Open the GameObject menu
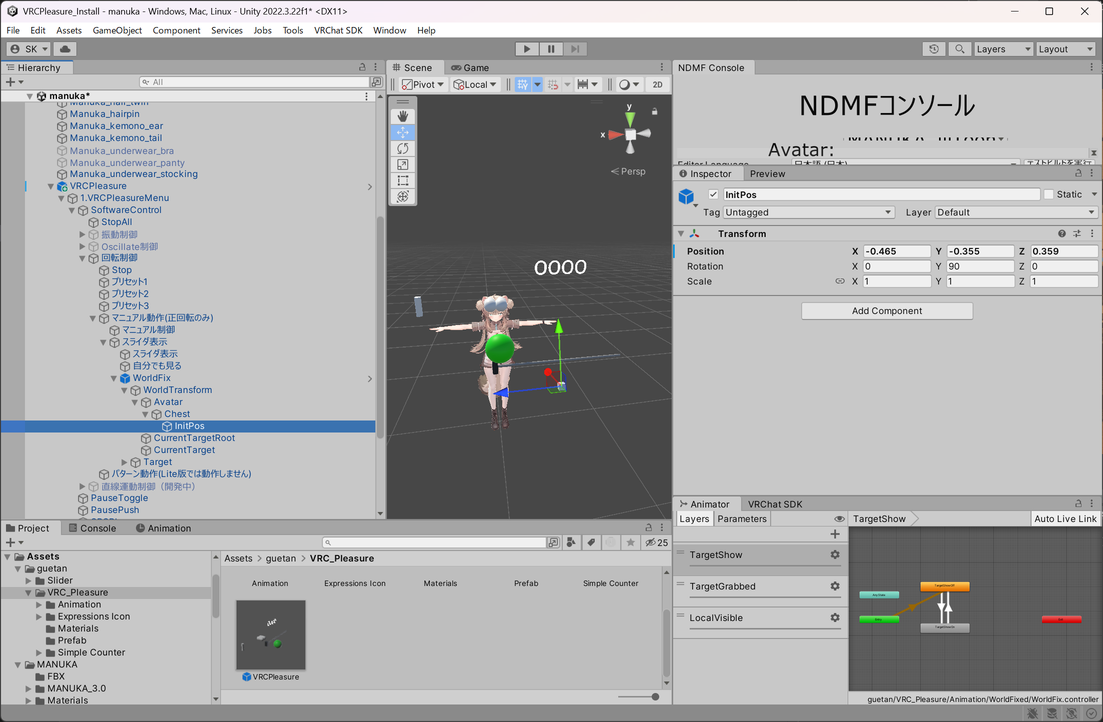1103x722 pixels. point(117,30)
